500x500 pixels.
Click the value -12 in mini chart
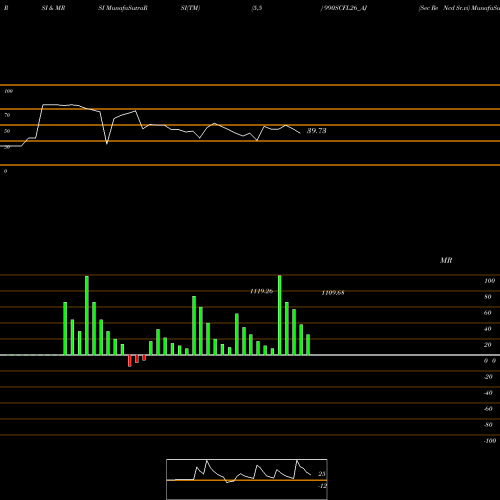coord(322,486)
